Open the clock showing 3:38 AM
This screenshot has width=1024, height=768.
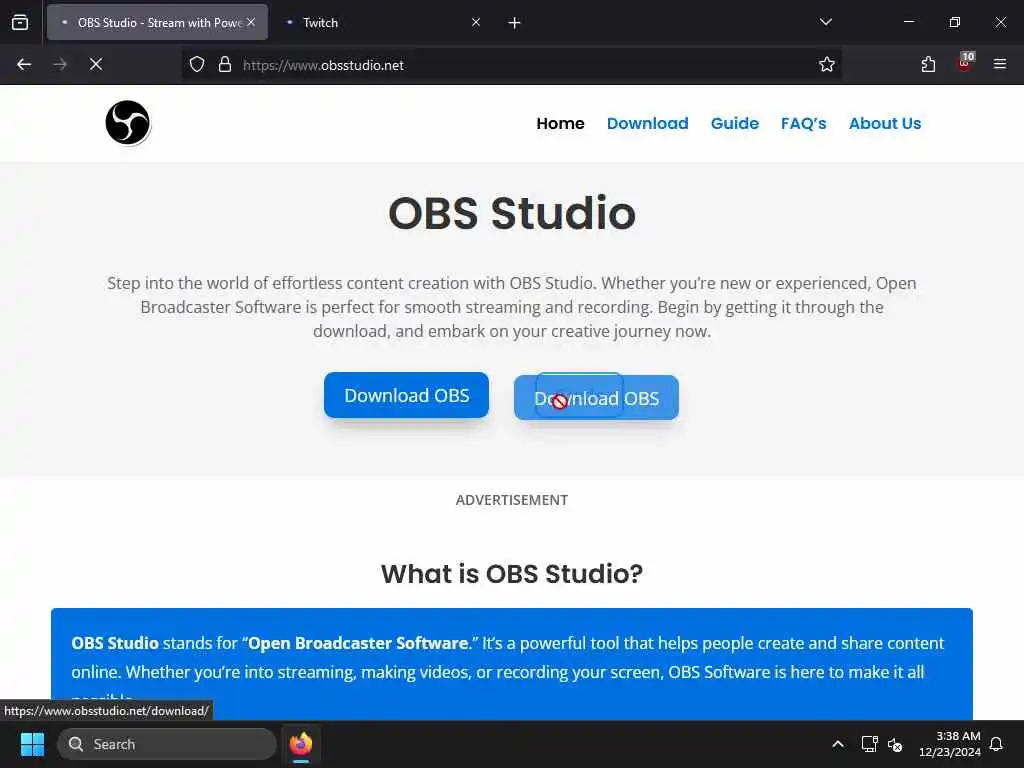point(950,744)
